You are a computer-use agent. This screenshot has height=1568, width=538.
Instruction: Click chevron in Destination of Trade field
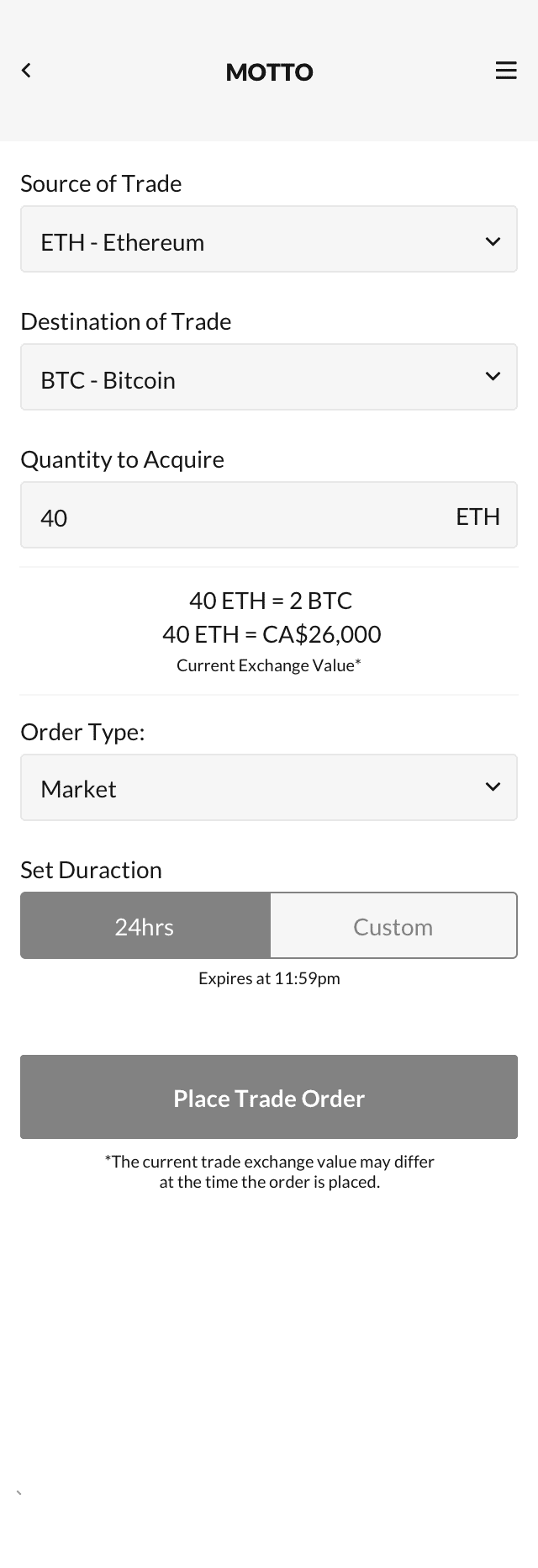[x=493, y=376]
